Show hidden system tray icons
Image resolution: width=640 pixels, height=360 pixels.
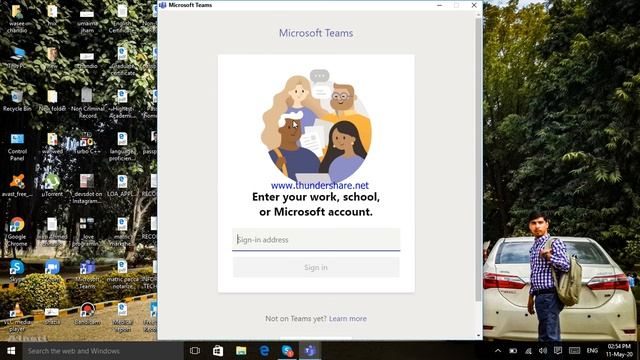498,351
